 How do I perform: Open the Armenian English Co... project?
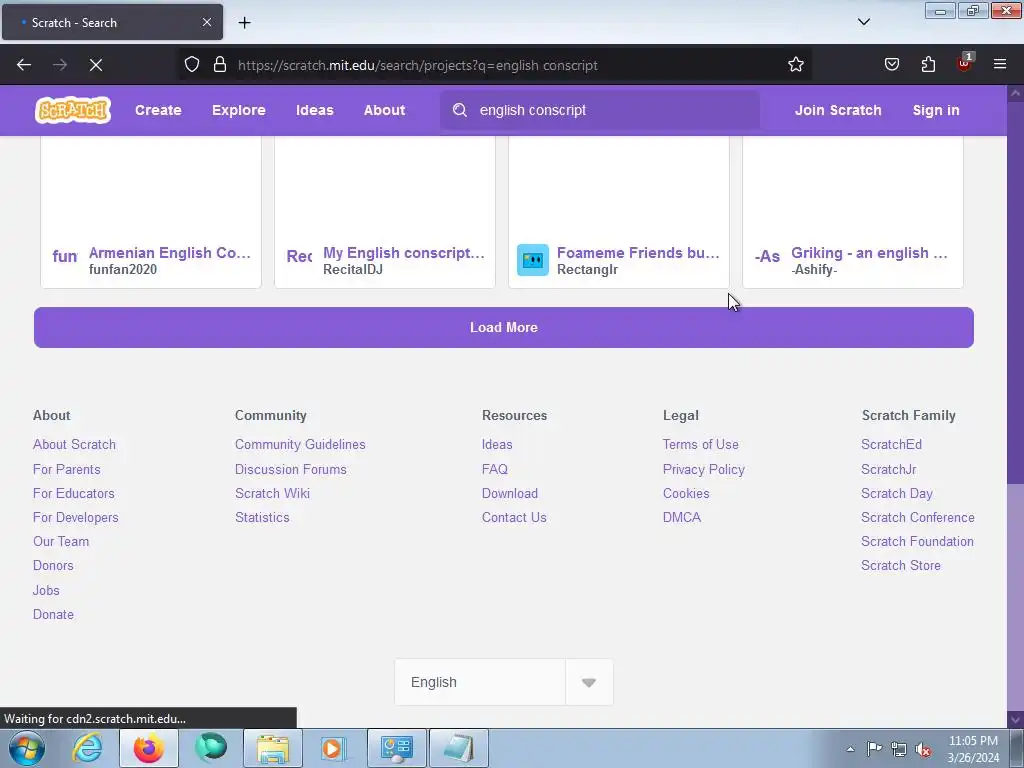(170, 253)
